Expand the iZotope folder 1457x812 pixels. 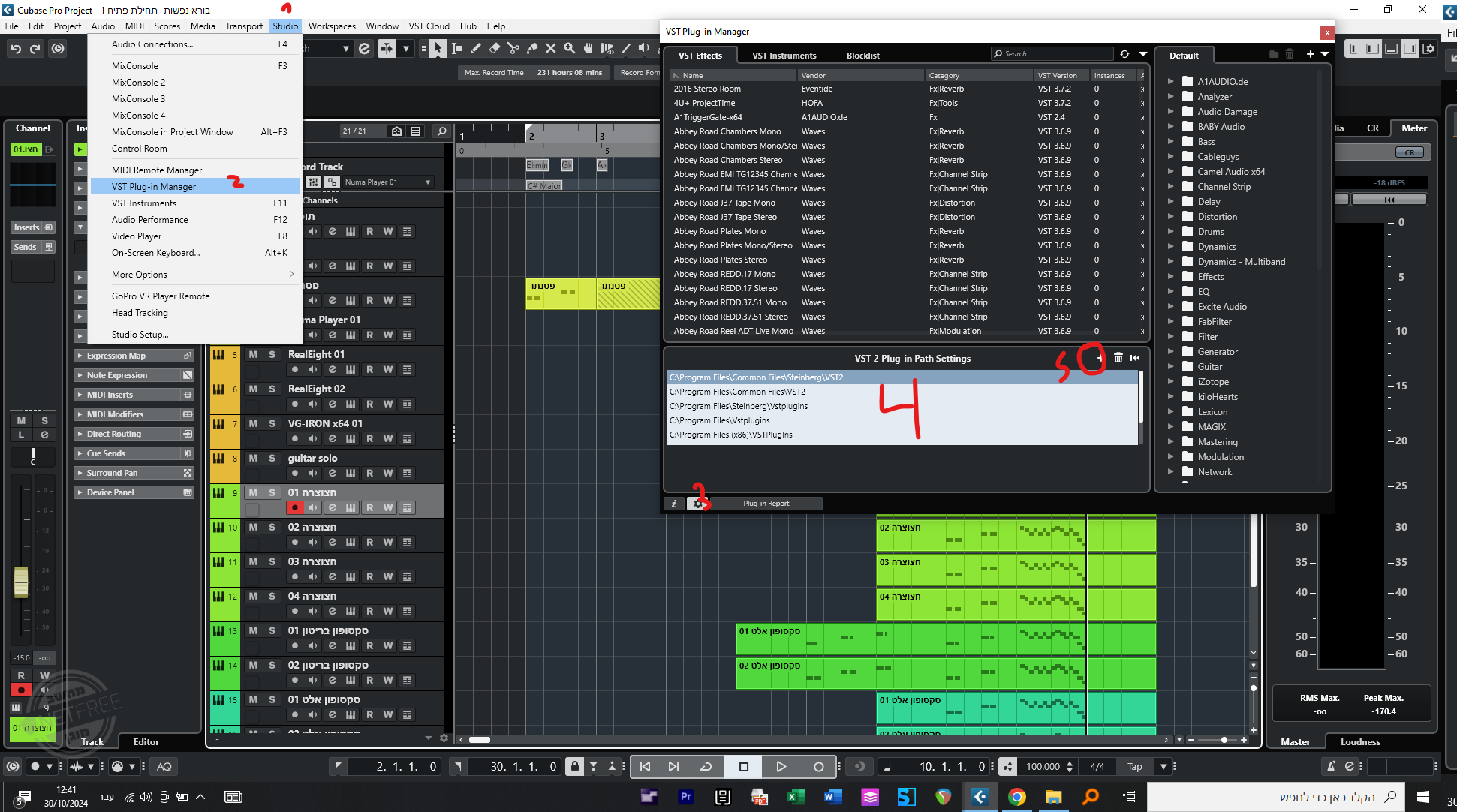[x=1170, y=381]
